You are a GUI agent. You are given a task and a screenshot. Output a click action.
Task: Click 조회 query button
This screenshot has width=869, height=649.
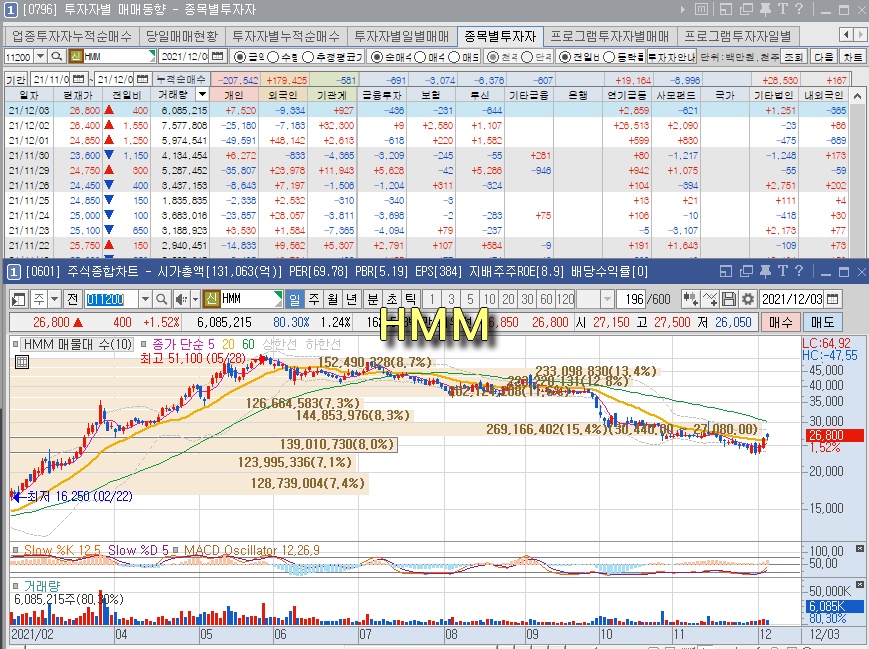tap(794, 57)
